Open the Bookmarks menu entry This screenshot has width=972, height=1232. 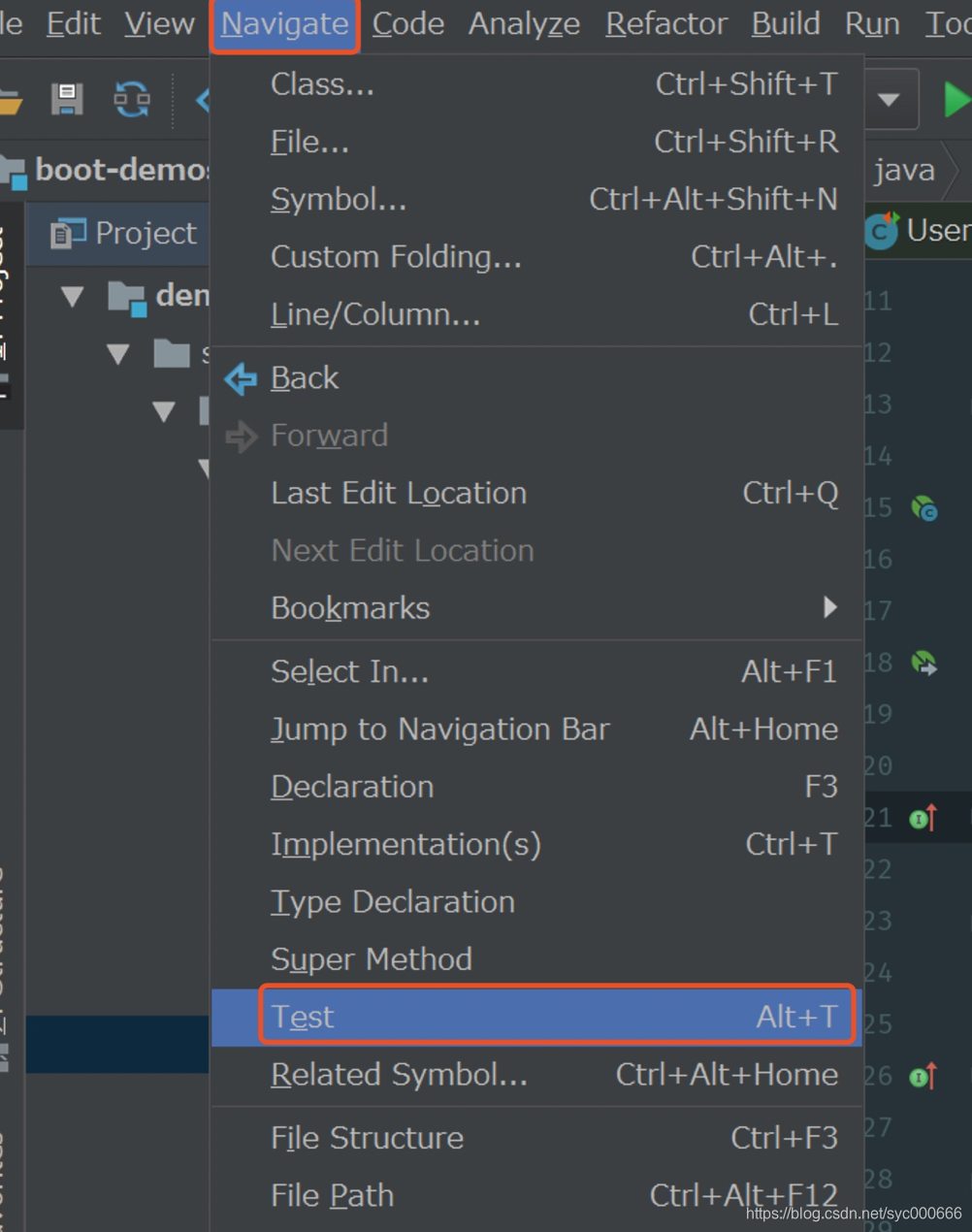[x=537, y=608]
